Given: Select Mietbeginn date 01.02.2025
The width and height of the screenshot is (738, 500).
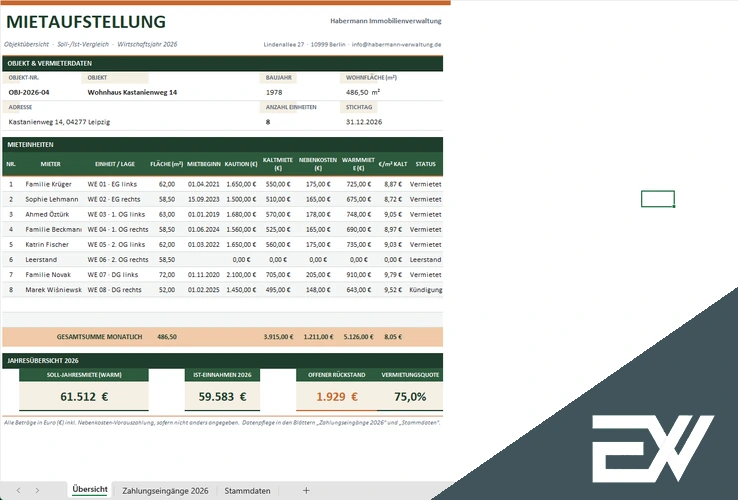Looking at the screenshot, I should coord(203,290).
